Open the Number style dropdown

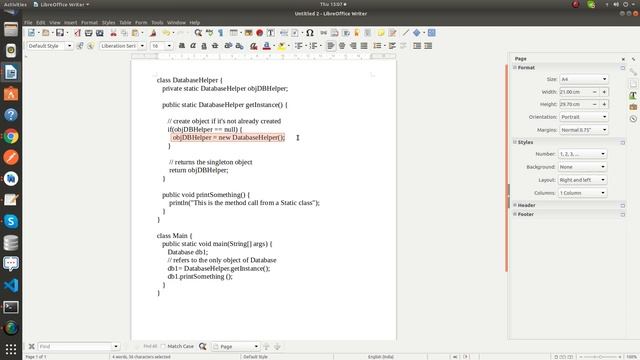coord(582,153)
